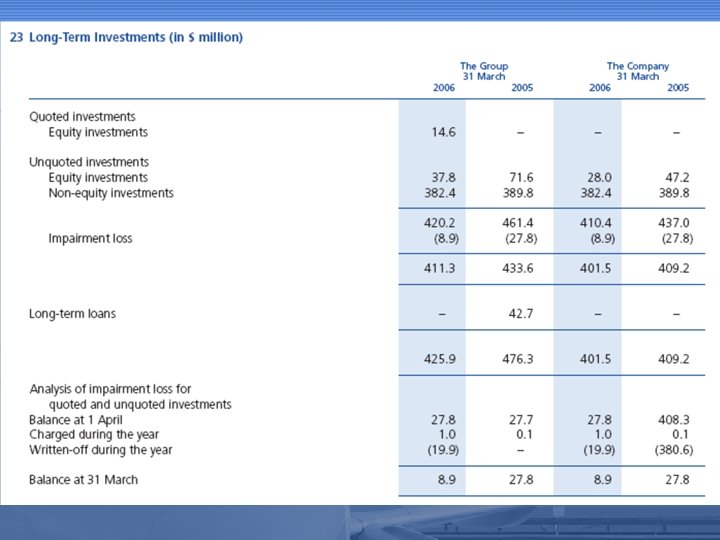Click the 2006 year label under The Group
Image resolution: width=720 pixels, height=540 pixels.
click(444, 88)
